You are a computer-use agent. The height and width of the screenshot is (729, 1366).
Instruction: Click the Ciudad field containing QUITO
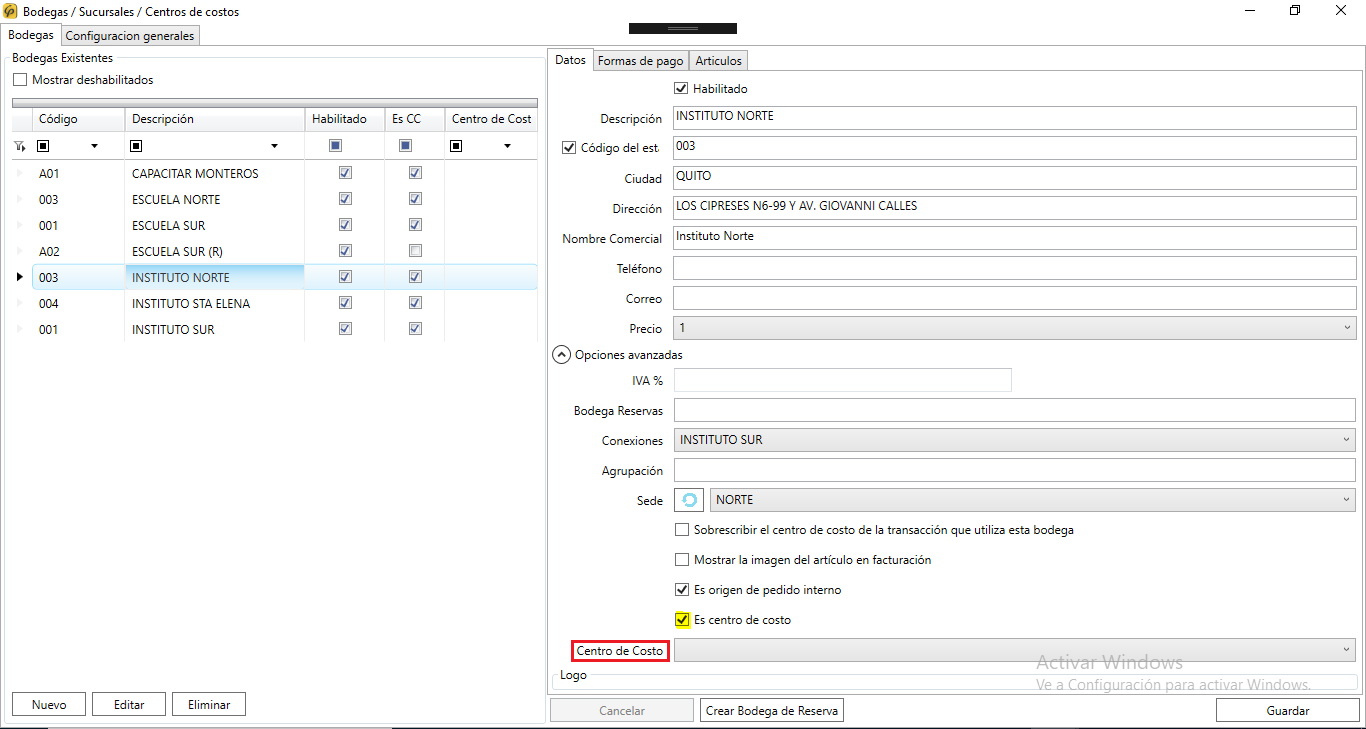pyautogui.click(x=1014, y=178)
